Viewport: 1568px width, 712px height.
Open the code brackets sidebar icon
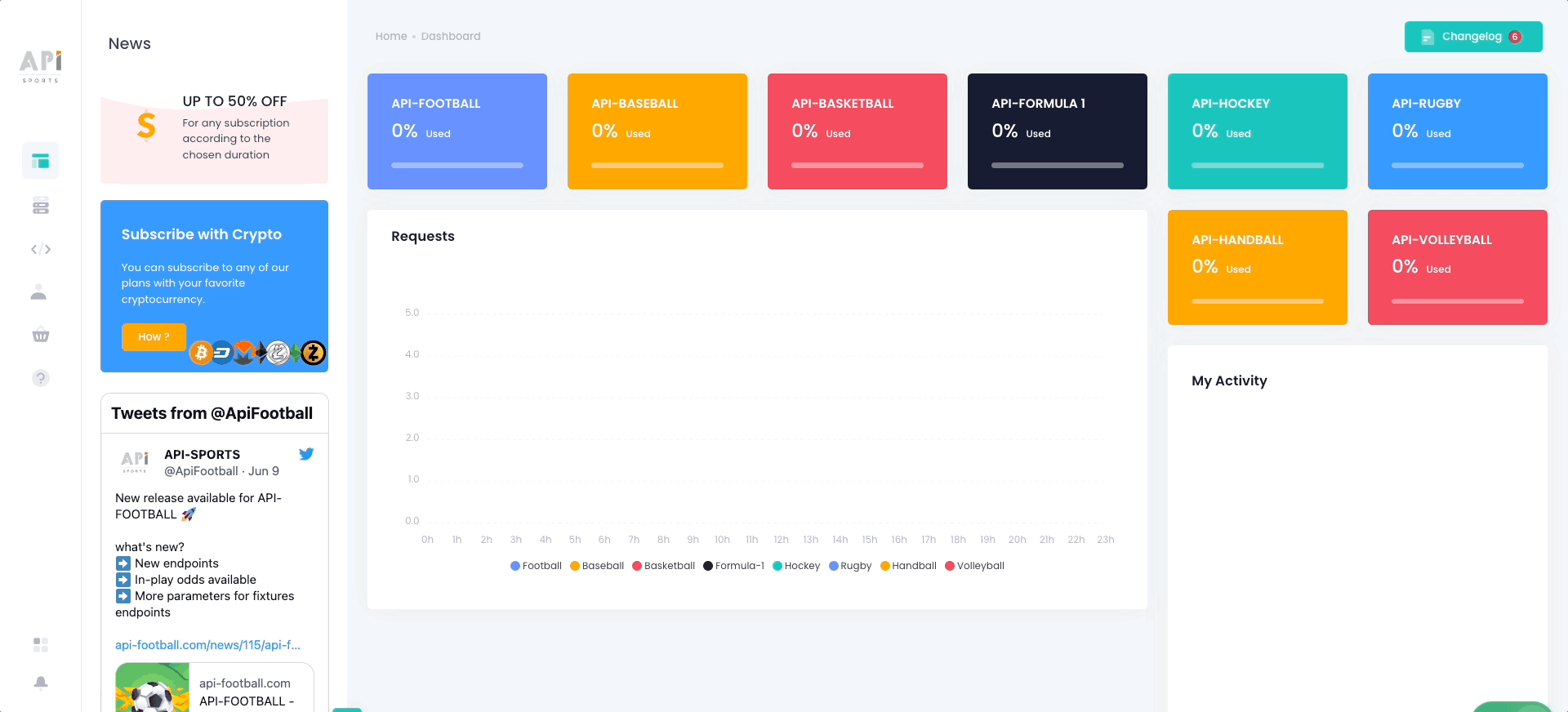[x=41, y=249]
